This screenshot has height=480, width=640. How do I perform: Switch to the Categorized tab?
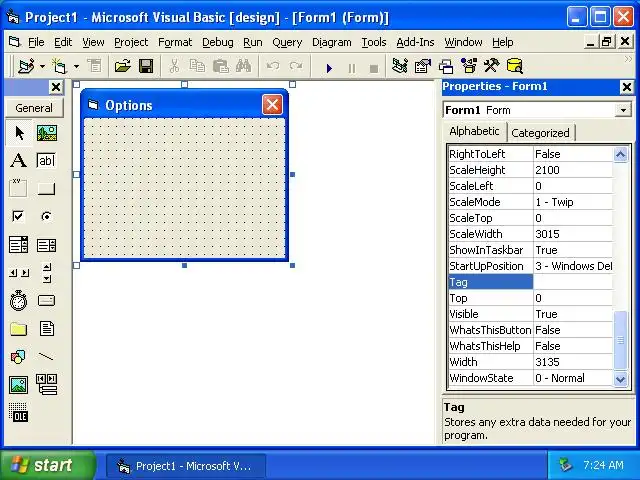coord(540,133)
